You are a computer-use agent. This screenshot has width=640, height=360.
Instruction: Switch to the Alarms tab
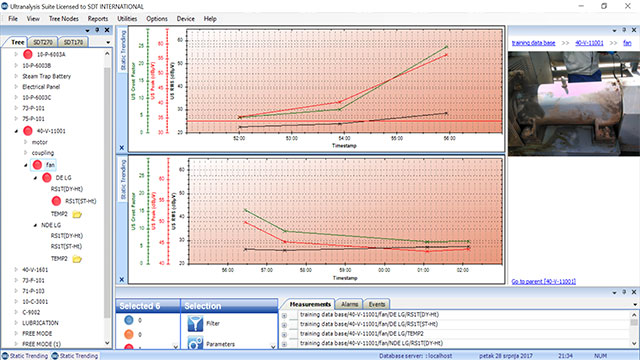click(349, 304)
